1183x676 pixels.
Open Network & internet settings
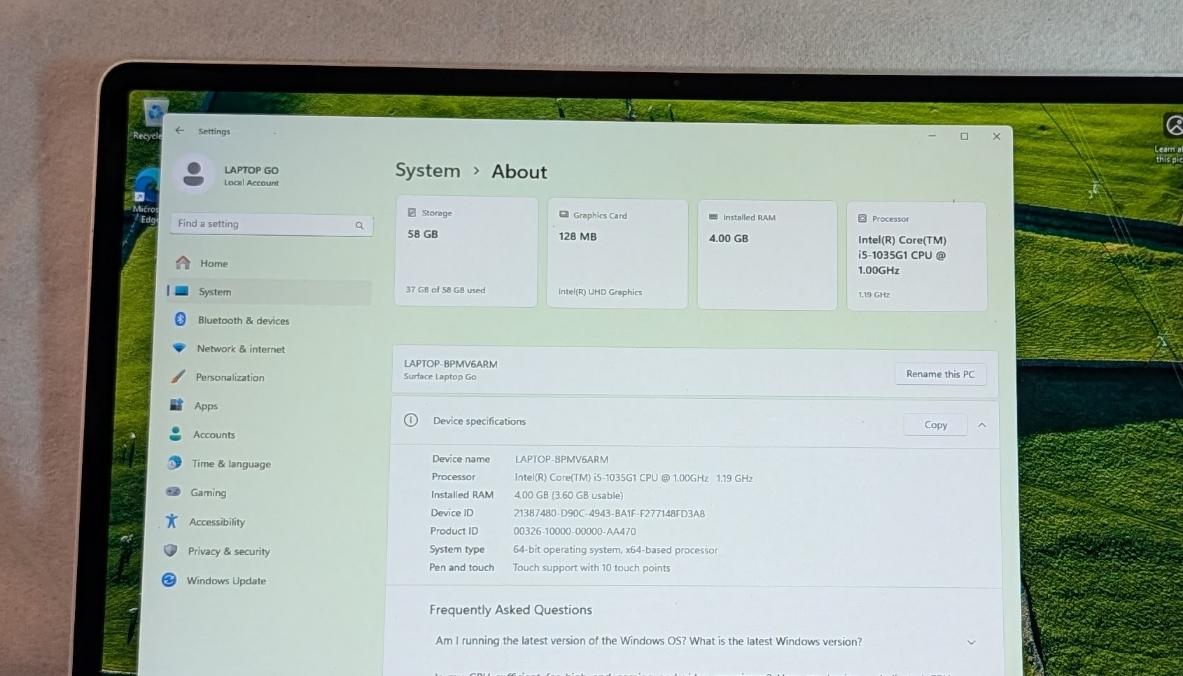click(x=240, y=349)
